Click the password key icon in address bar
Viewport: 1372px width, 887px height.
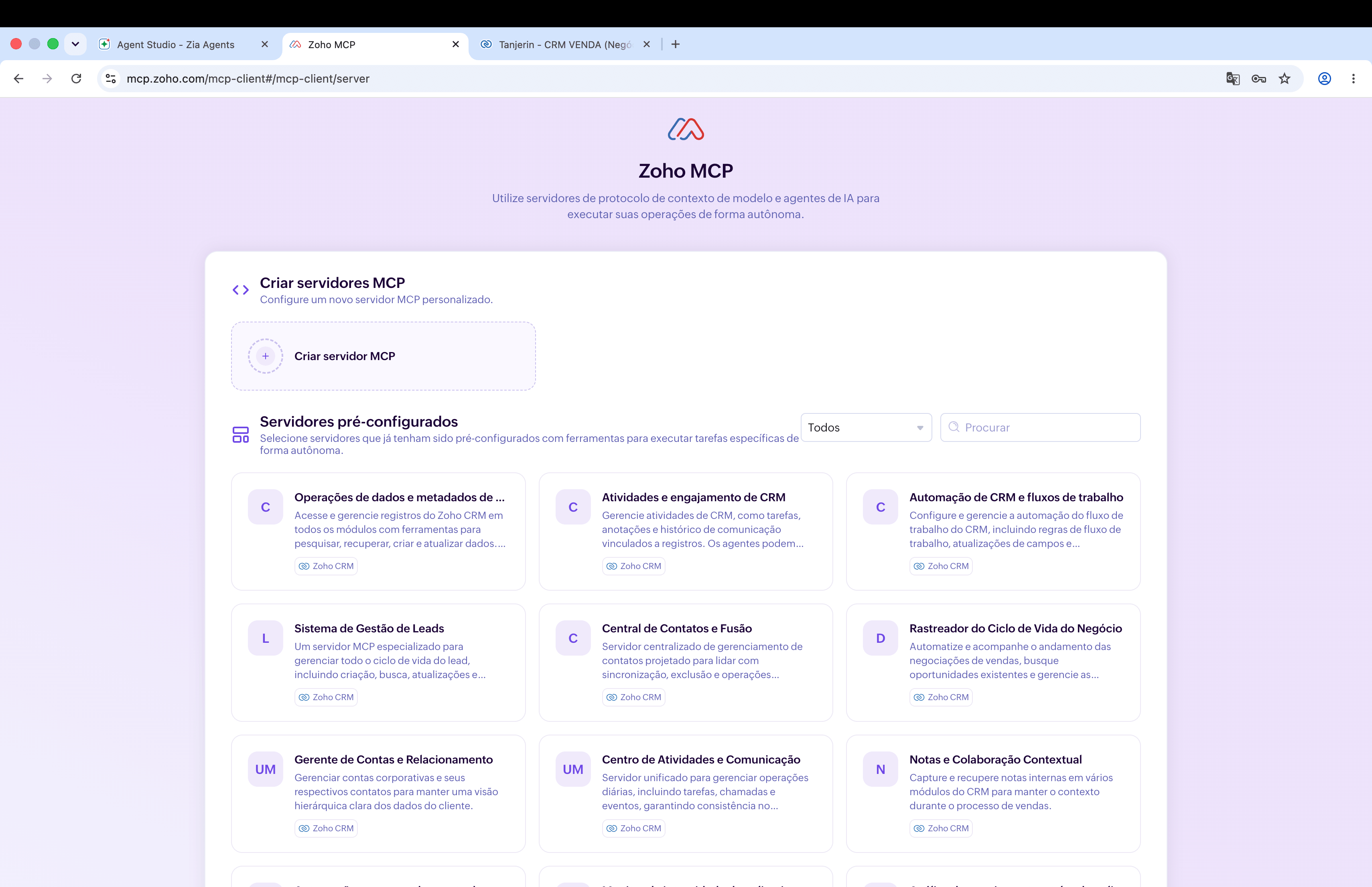pos(1258,79)
